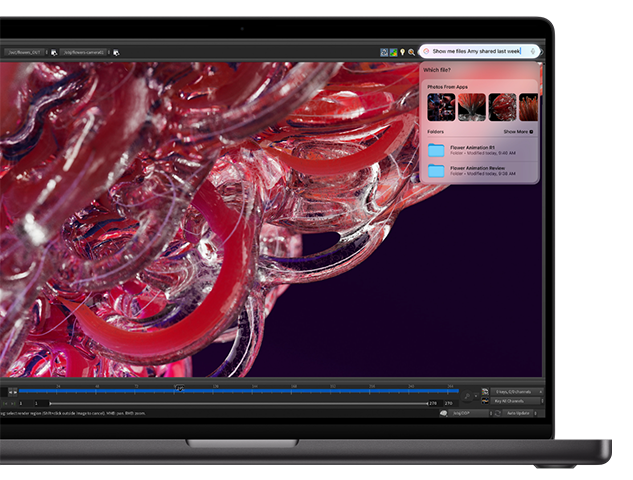Open the second red fan-shaped photo thumbnail
The width and height of the screenshot is (633, 480).
coord(472,107)
